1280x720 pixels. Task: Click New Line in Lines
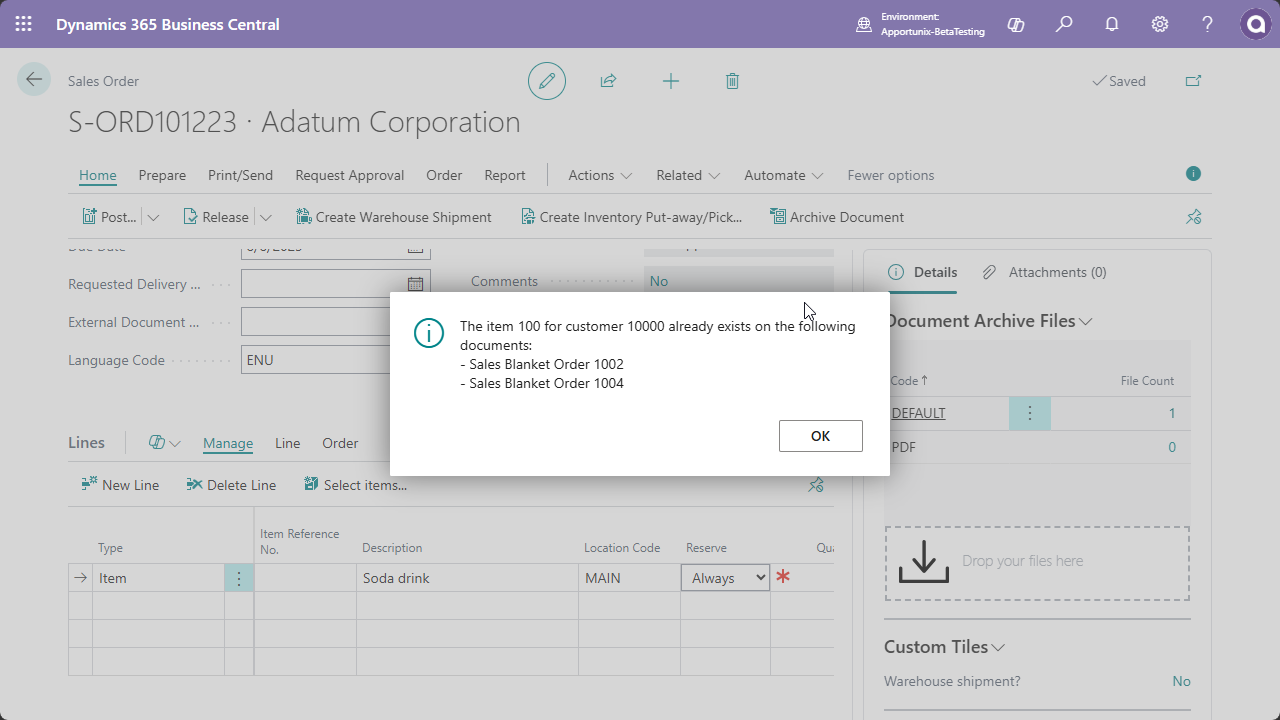point(120,485)
